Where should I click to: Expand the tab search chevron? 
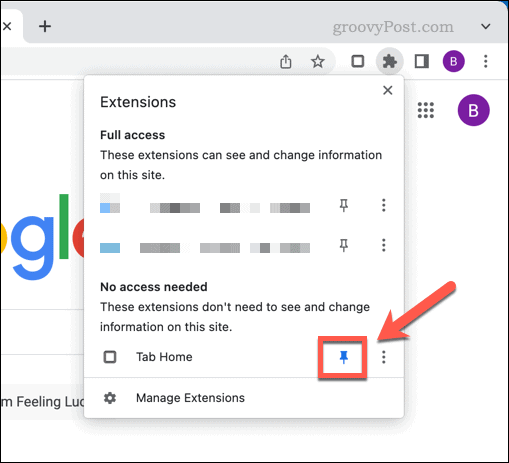[486, 26]
